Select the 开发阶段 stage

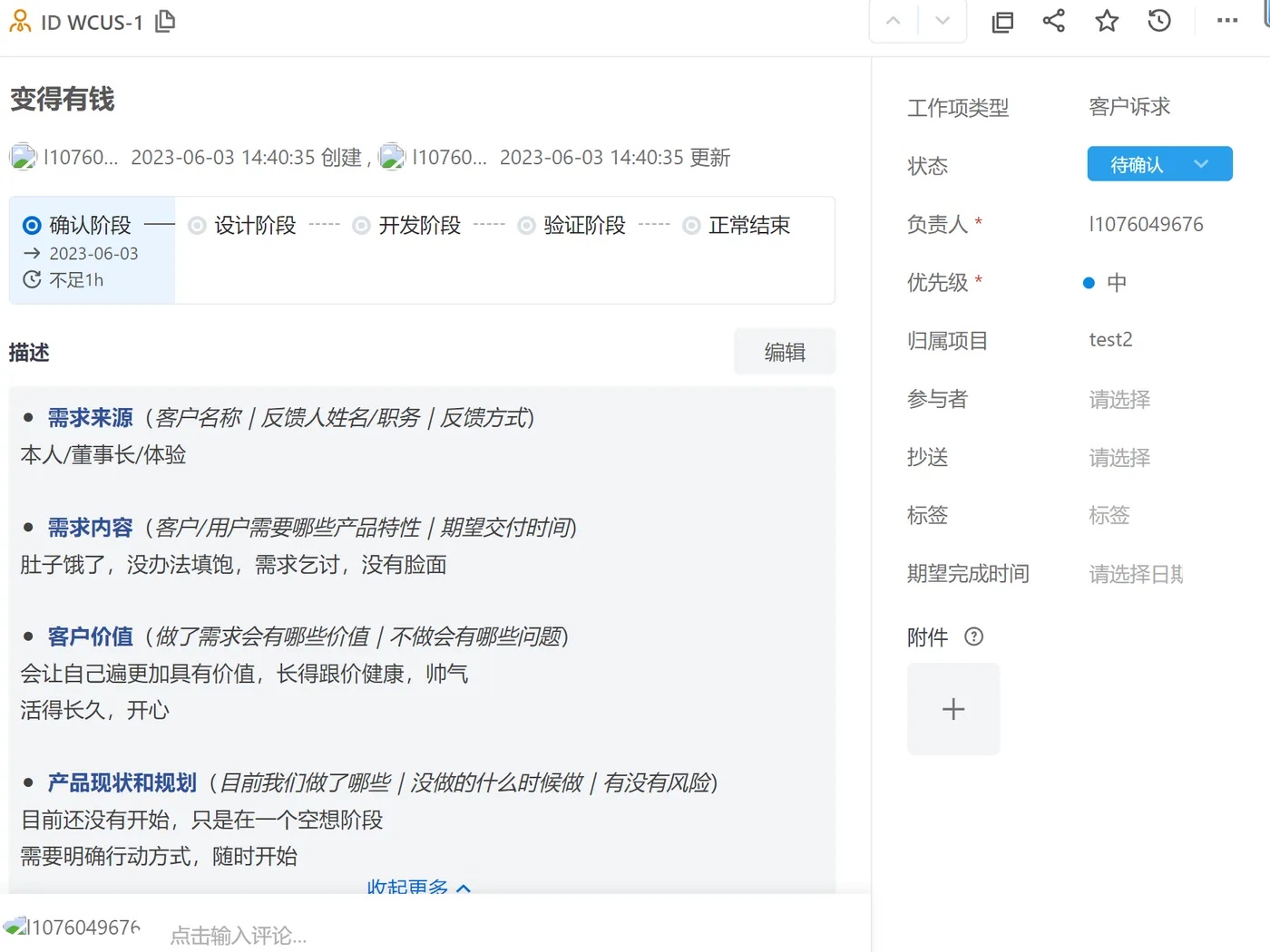tap(406, 225)
